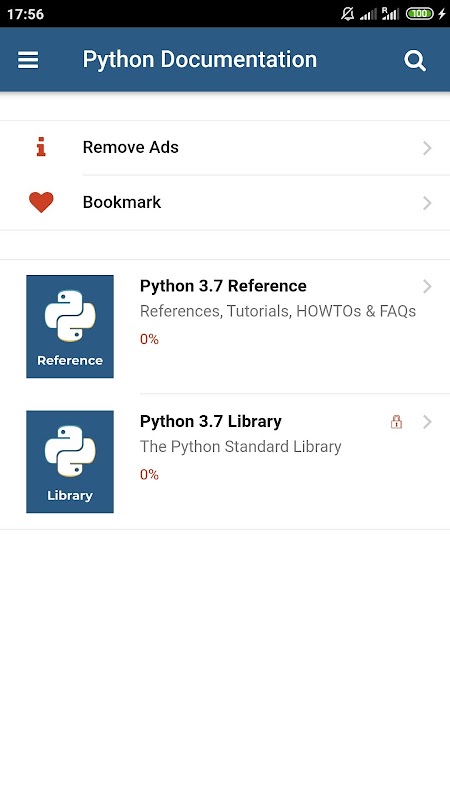Click the lock icon on Library

click(x=396, y=421)
